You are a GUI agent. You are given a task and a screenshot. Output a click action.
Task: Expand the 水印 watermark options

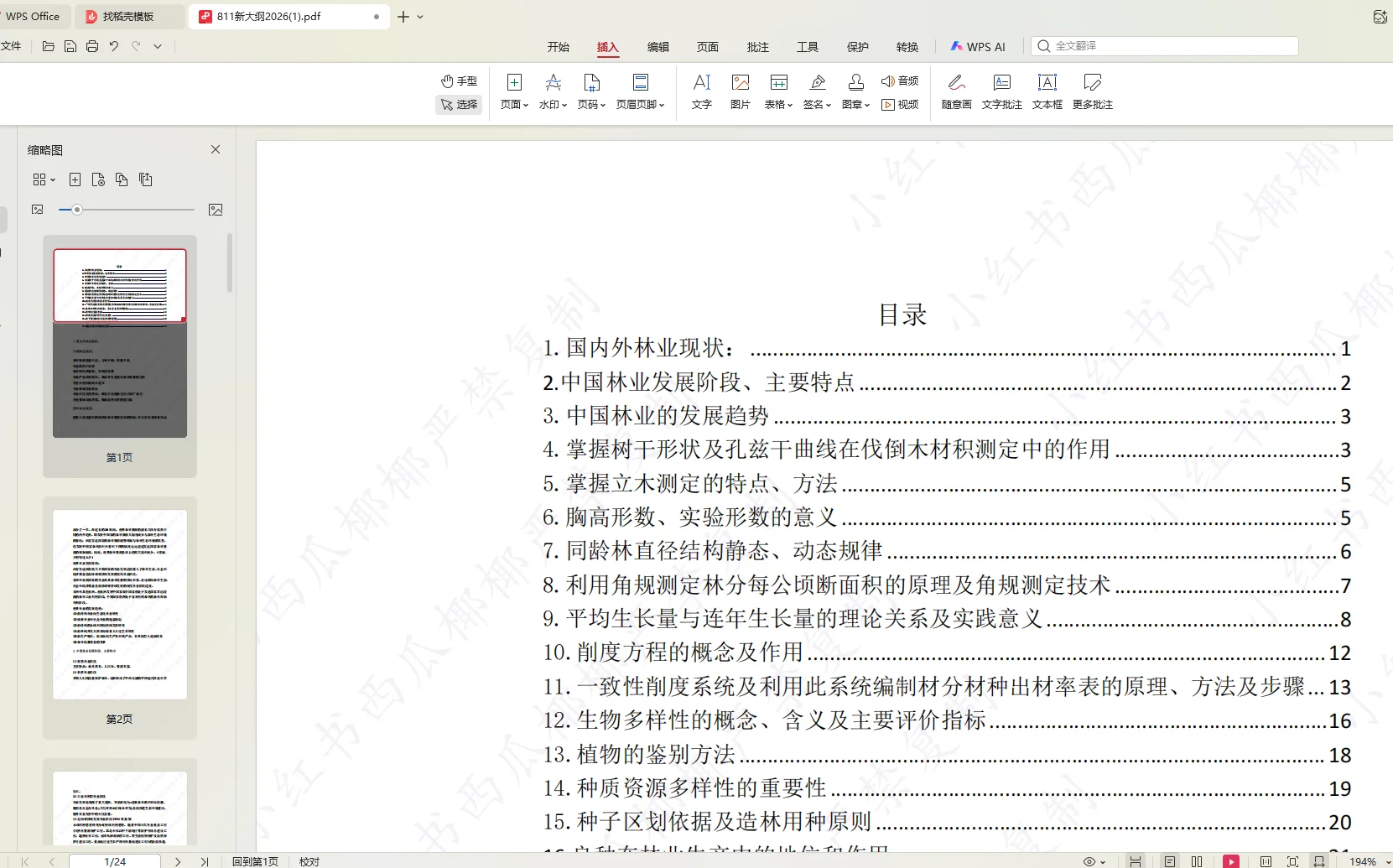[x=552, y=105]
